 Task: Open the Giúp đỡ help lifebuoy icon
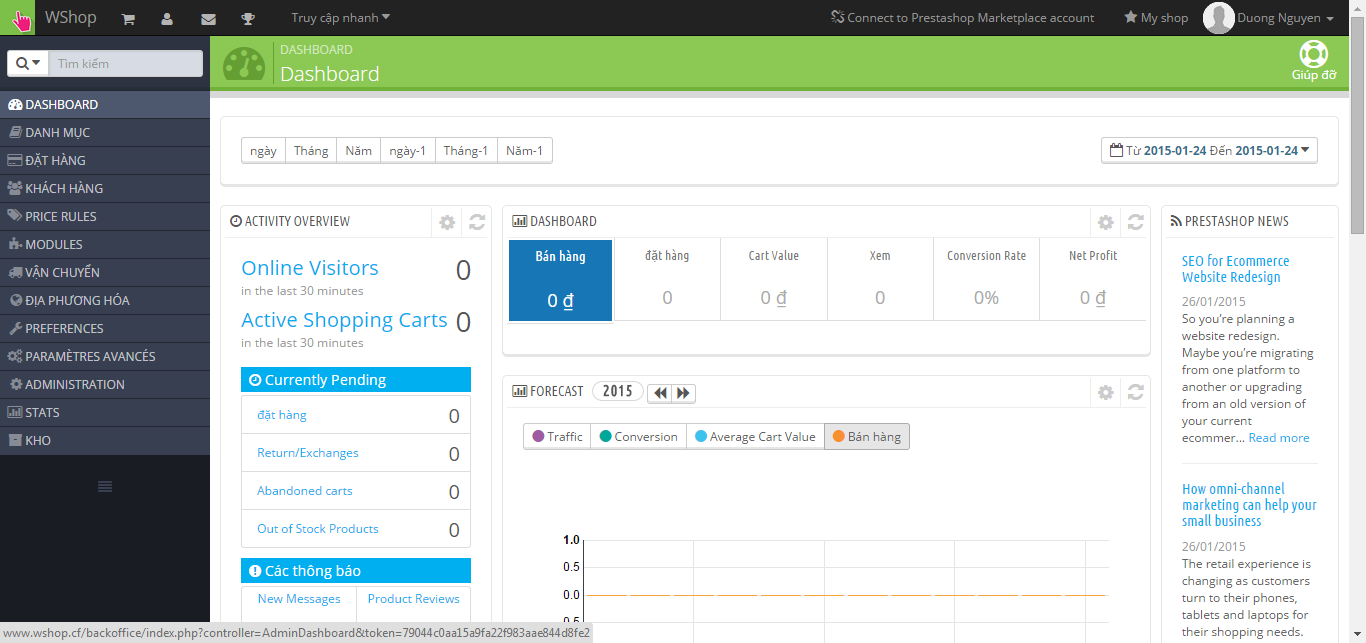pos(1313,62)
